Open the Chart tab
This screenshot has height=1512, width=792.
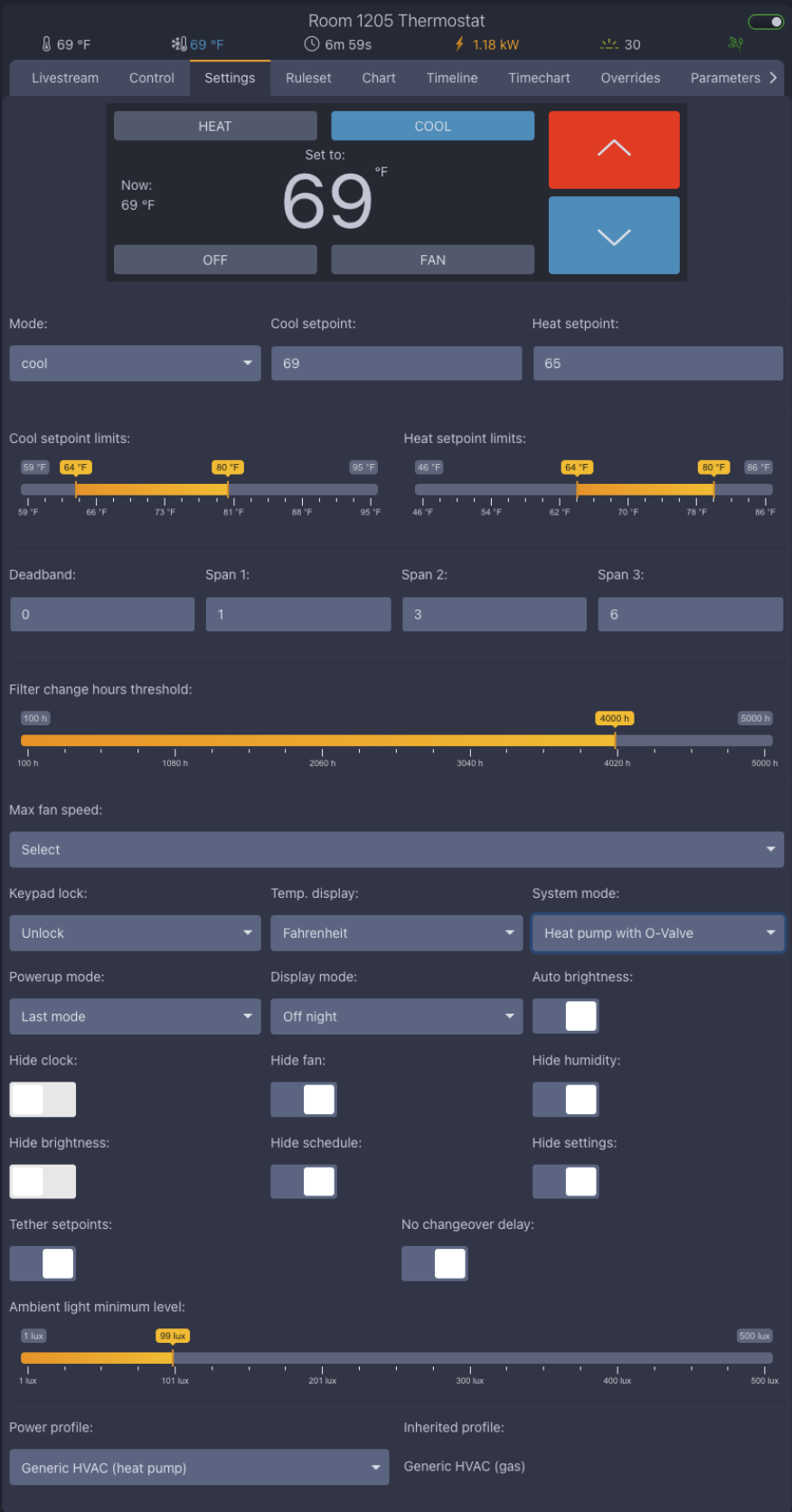379,78
